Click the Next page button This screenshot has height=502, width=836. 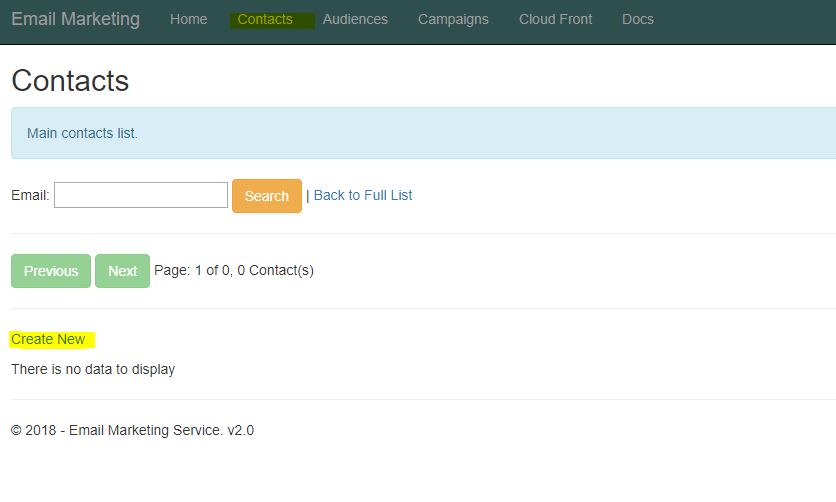coord(122,271)
